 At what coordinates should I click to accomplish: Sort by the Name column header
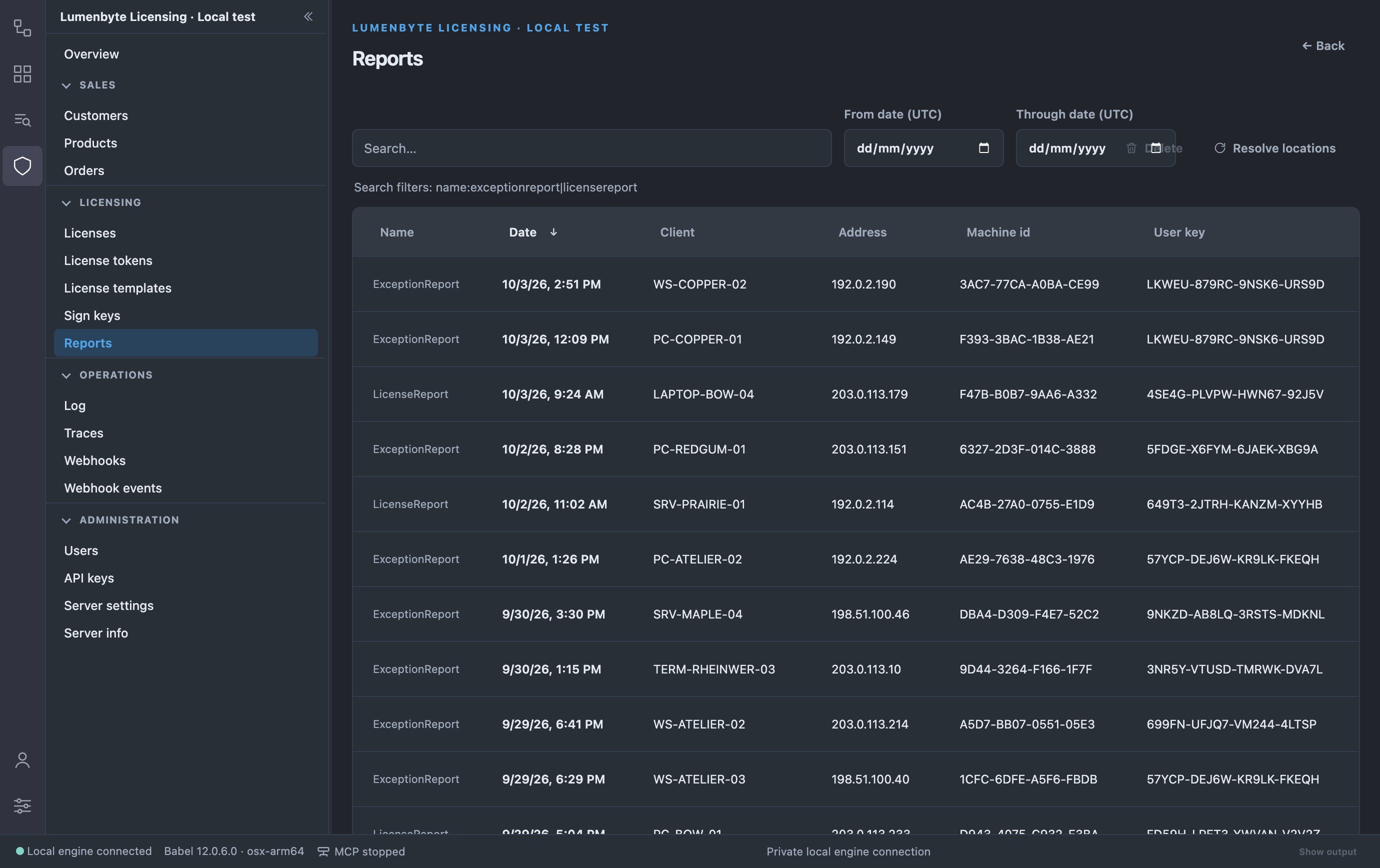click(396, 232)
